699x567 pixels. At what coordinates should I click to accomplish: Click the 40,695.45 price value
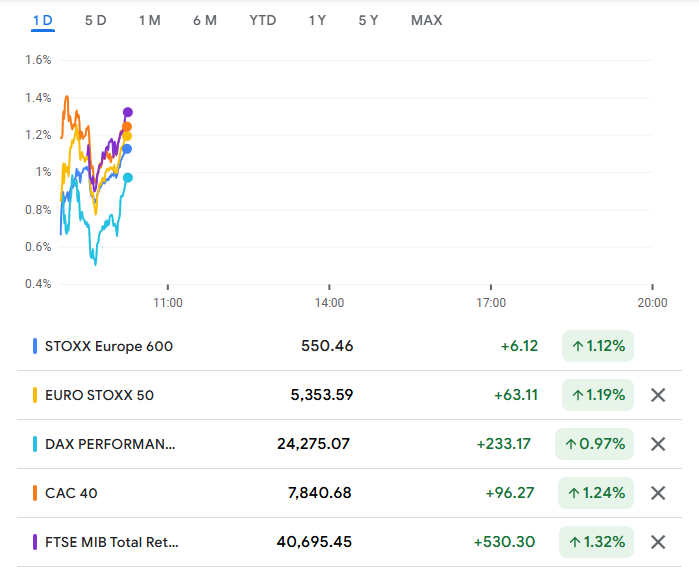pos(314,542)
